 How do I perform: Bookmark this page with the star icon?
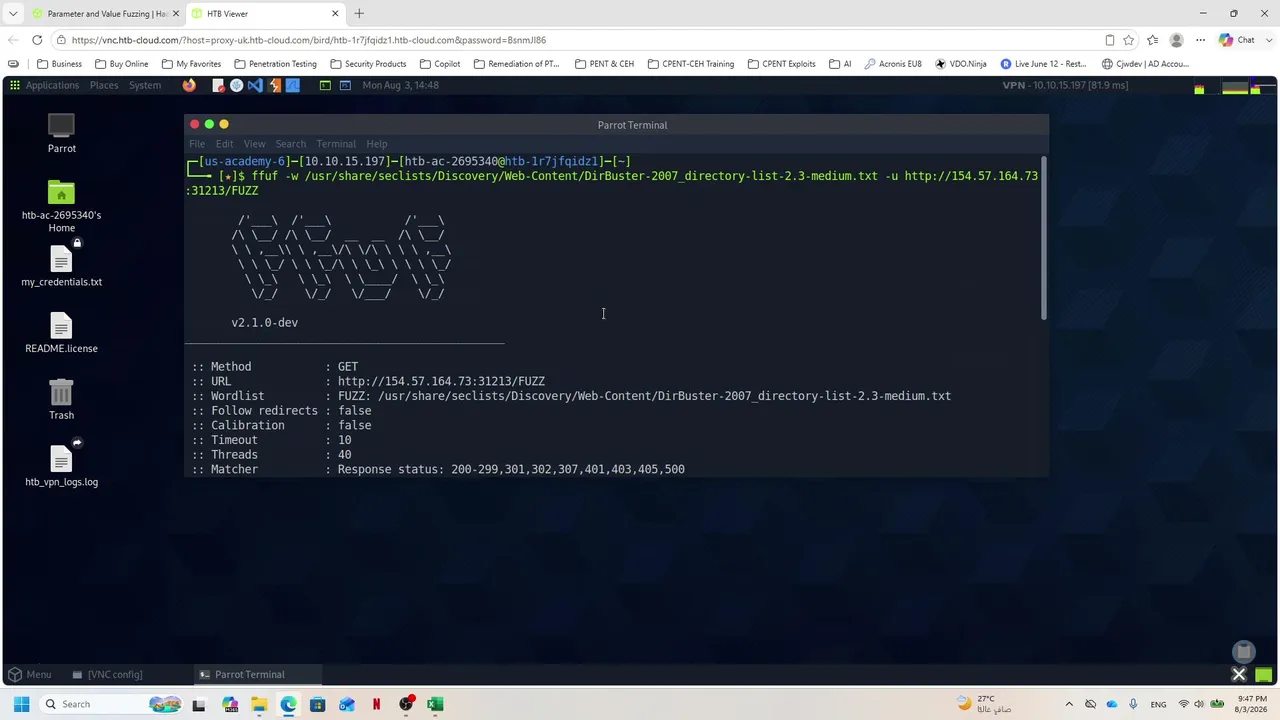[x=1129, y=40]
